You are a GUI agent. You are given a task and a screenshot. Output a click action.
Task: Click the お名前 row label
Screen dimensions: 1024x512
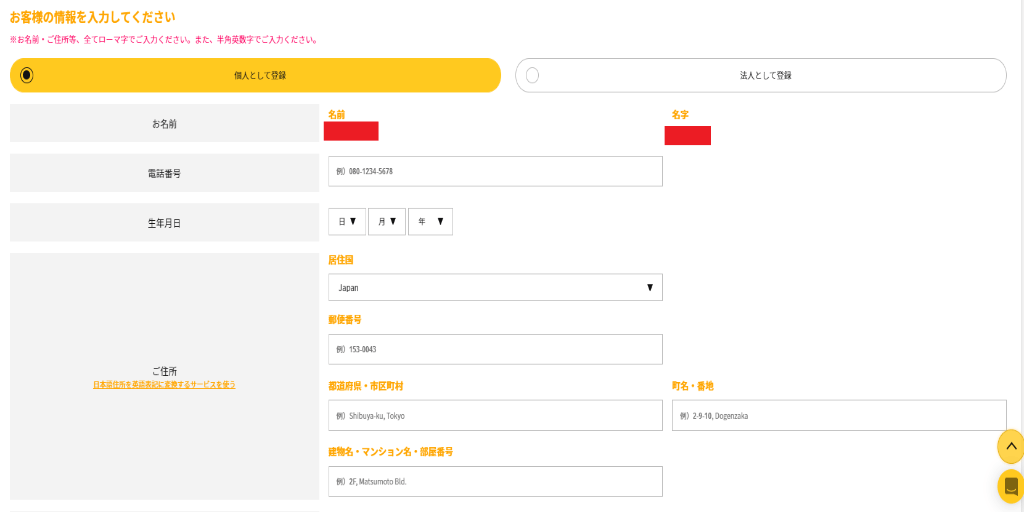(165, 123)
